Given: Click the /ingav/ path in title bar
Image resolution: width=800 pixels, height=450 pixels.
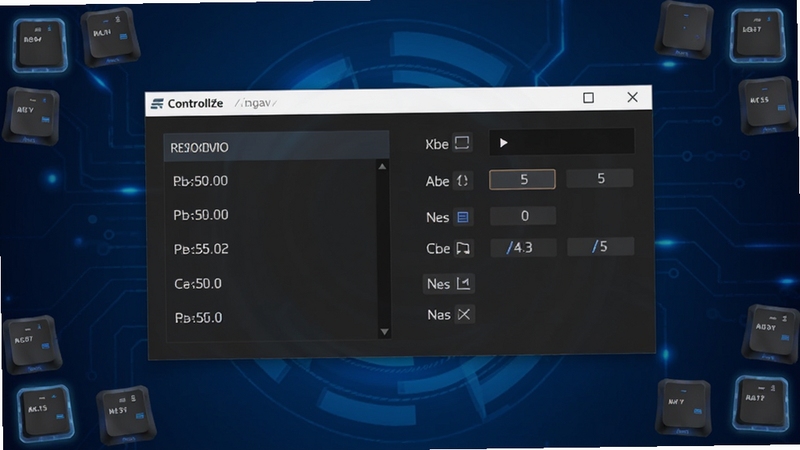Looking at the screenshot, I should [x=256, y=103].
